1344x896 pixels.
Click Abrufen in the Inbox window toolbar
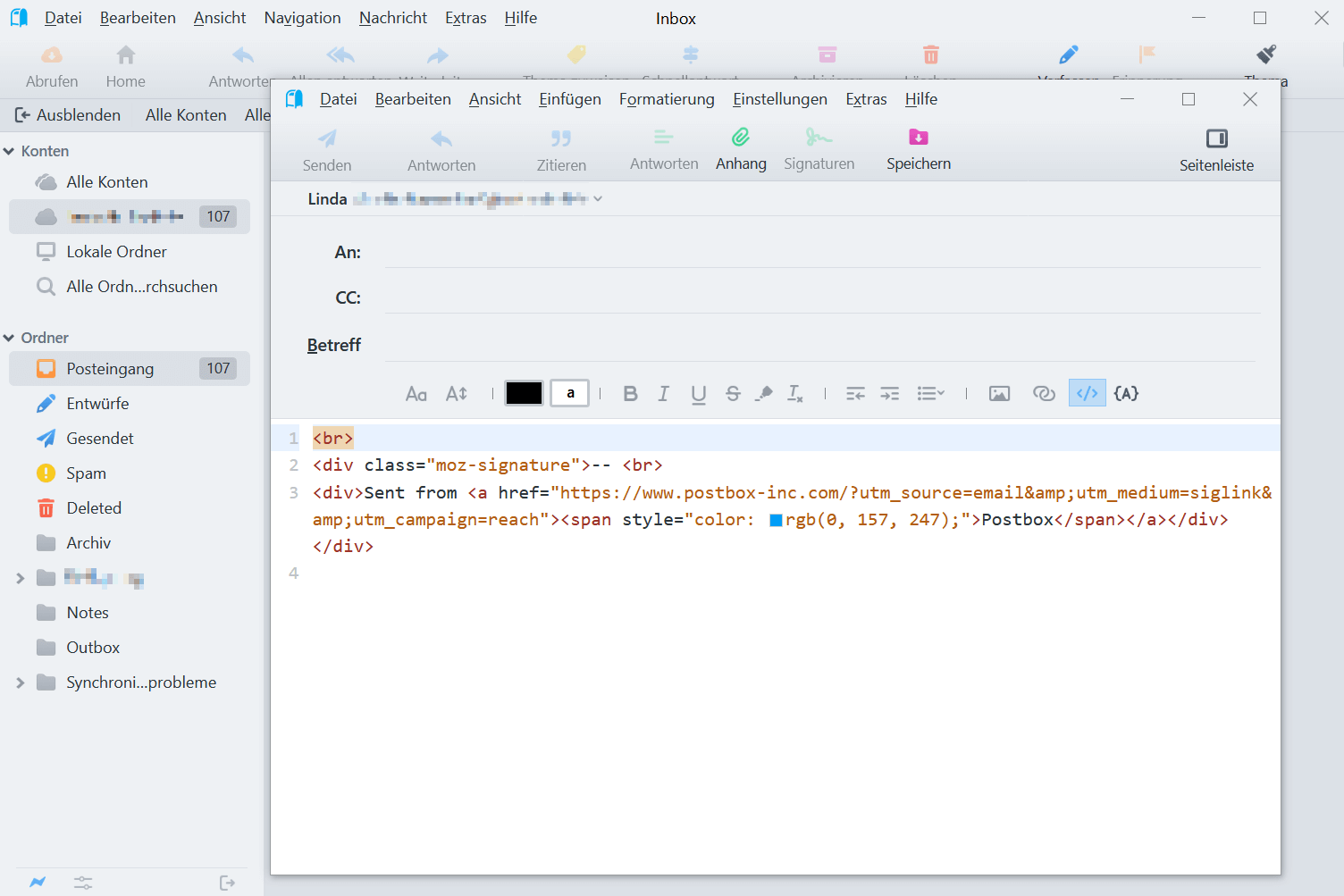pyautogui.click(x=52, y=67)
